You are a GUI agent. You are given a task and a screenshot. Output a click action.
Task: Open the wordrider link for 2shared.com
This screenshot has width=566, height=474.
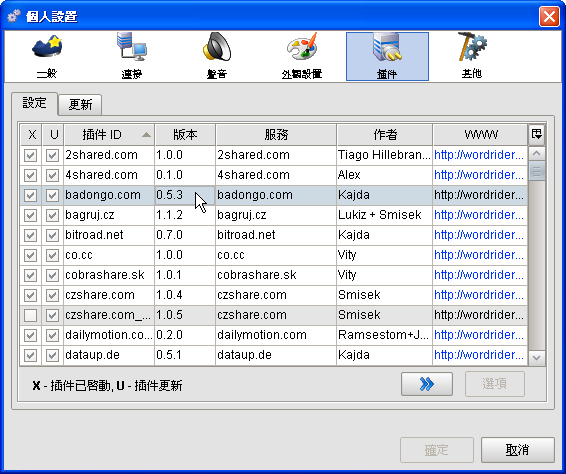tap(479, 155)
